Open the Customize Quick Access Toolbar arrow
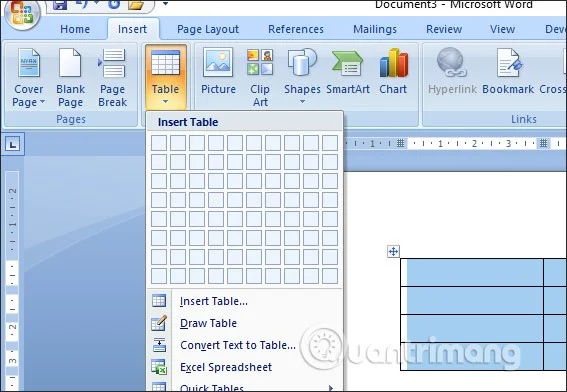The width and height of the screenshot is (567, 392). pyautogui.click(x=166, y=4)
